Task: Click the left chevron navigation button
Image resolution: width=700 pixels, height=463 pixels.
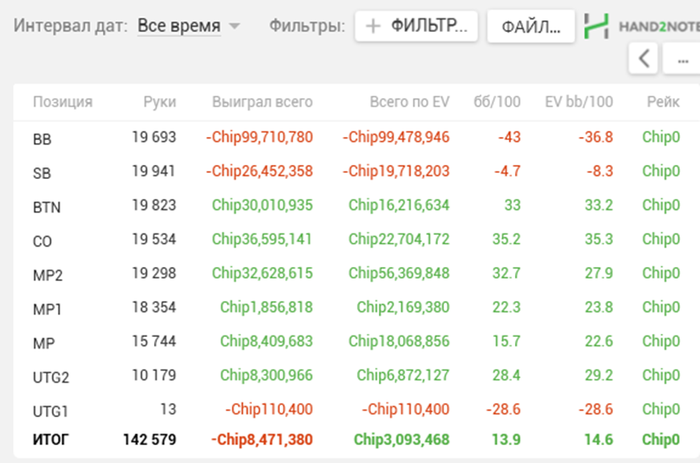Action: [645, 59]
